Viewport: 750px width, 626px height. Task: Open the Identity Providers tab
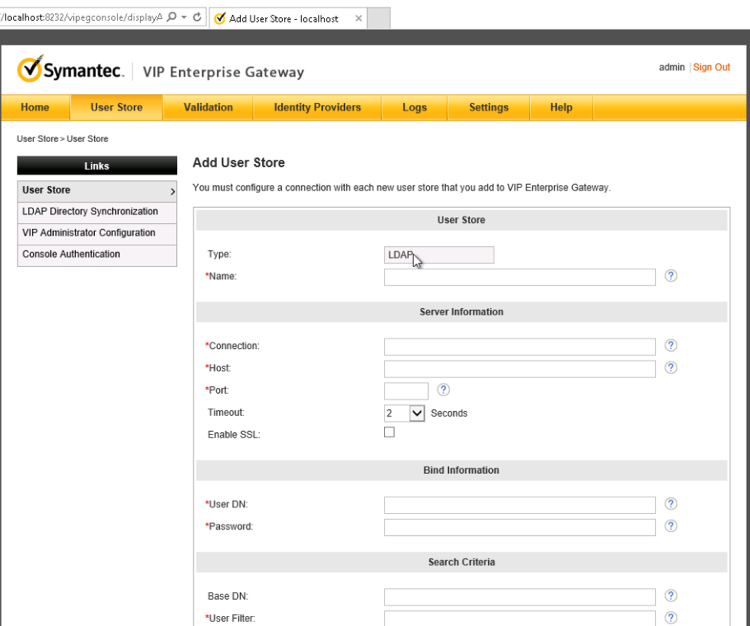tap(317, 108)
